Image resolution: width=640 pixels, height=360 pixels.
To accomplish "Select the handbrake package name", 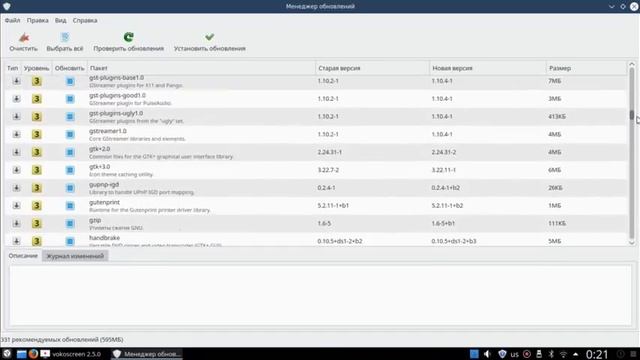I will point(104,238).
